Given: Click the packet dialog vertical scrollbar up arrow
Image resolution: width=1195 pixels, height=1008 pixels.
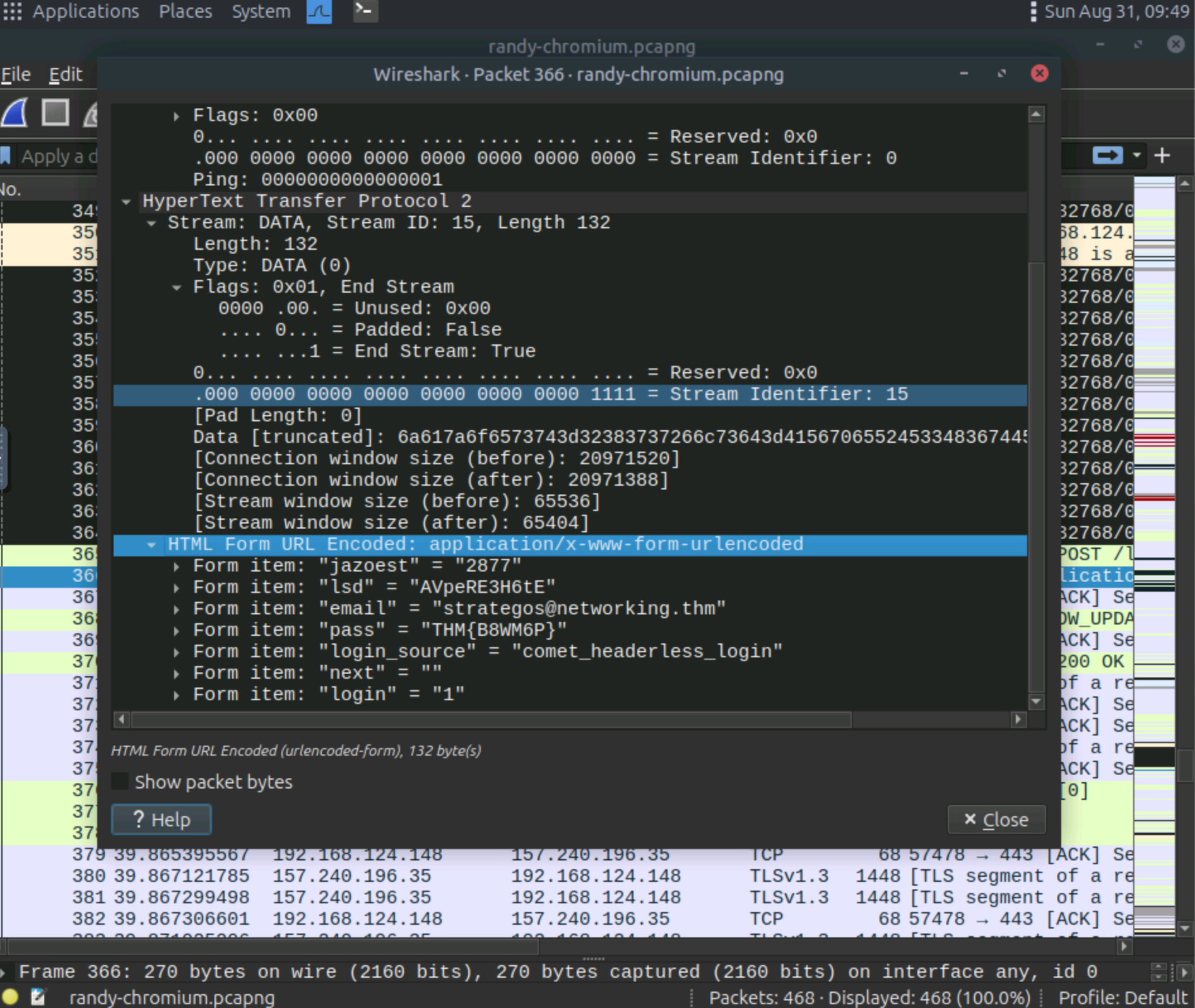Looking at the screenshot, I should [1036, 114].
